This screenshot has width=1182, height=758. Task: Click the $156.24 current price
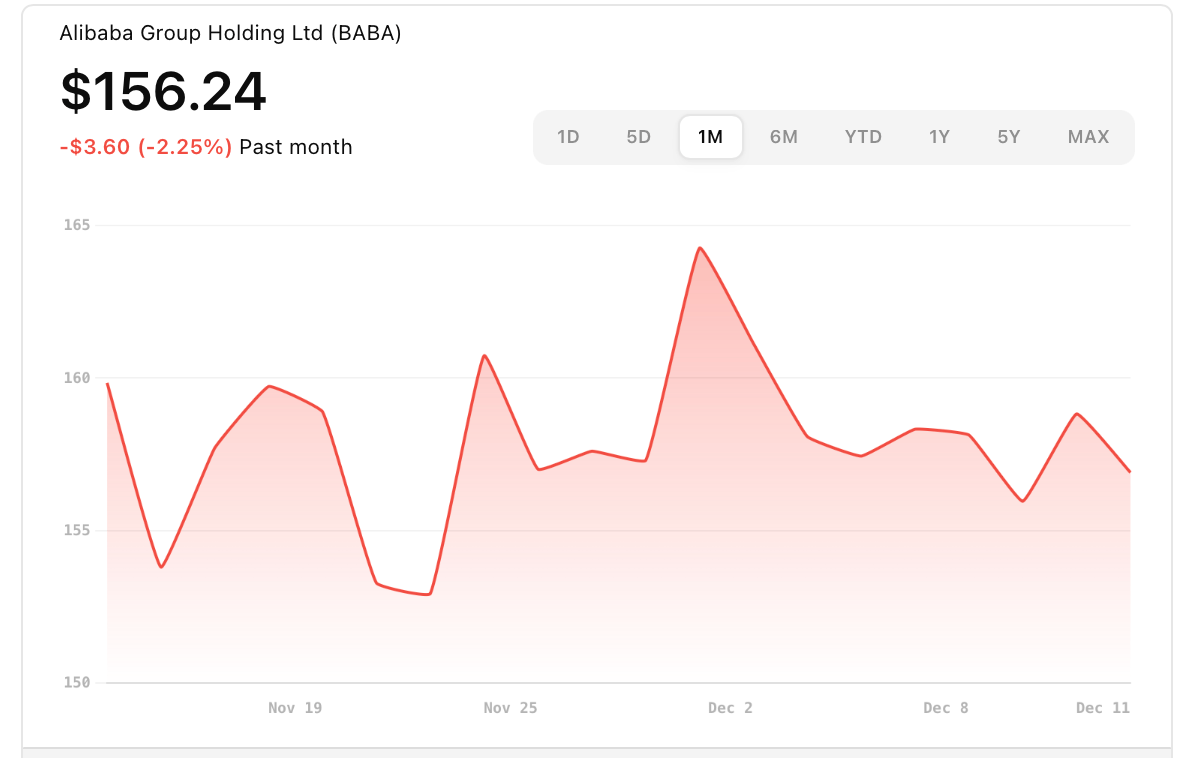coord(164,92)
